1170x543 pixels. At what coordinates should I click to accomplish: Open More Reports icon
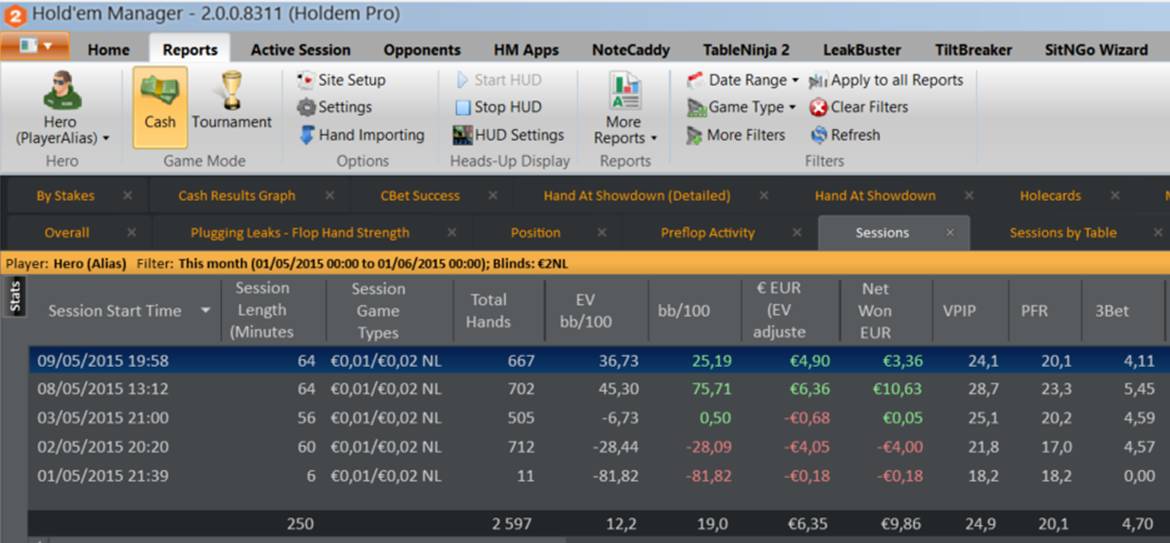[625, 91]
